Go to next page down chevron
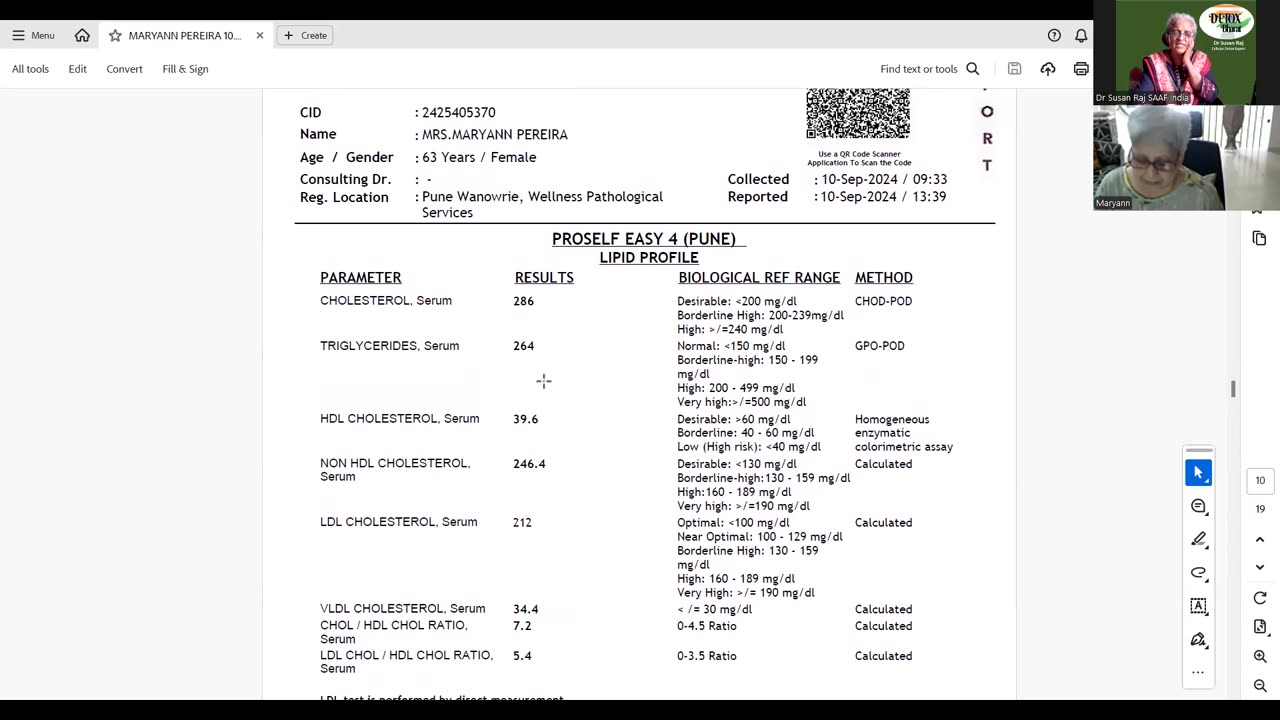Image resolution: width=1280 pixels, height=720 pixels. [1260, 567]
